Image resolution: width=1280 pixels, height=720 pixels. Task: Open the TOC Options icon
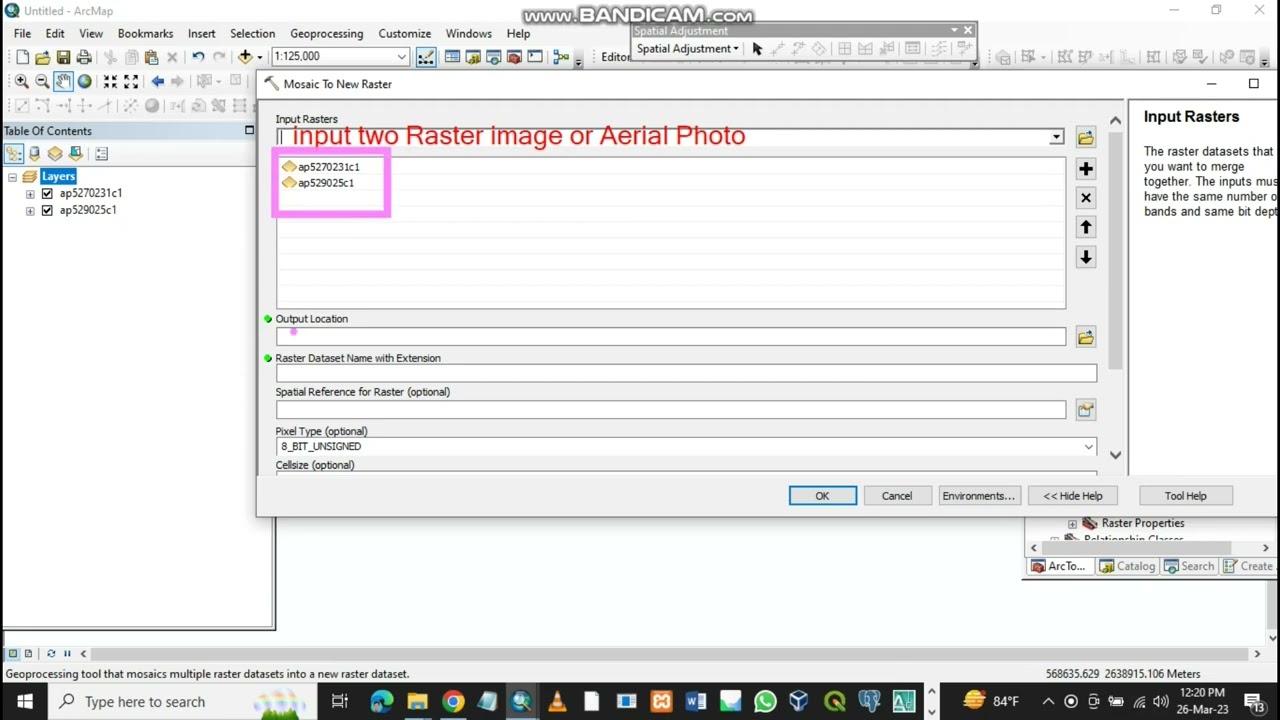tap(101, 154)
